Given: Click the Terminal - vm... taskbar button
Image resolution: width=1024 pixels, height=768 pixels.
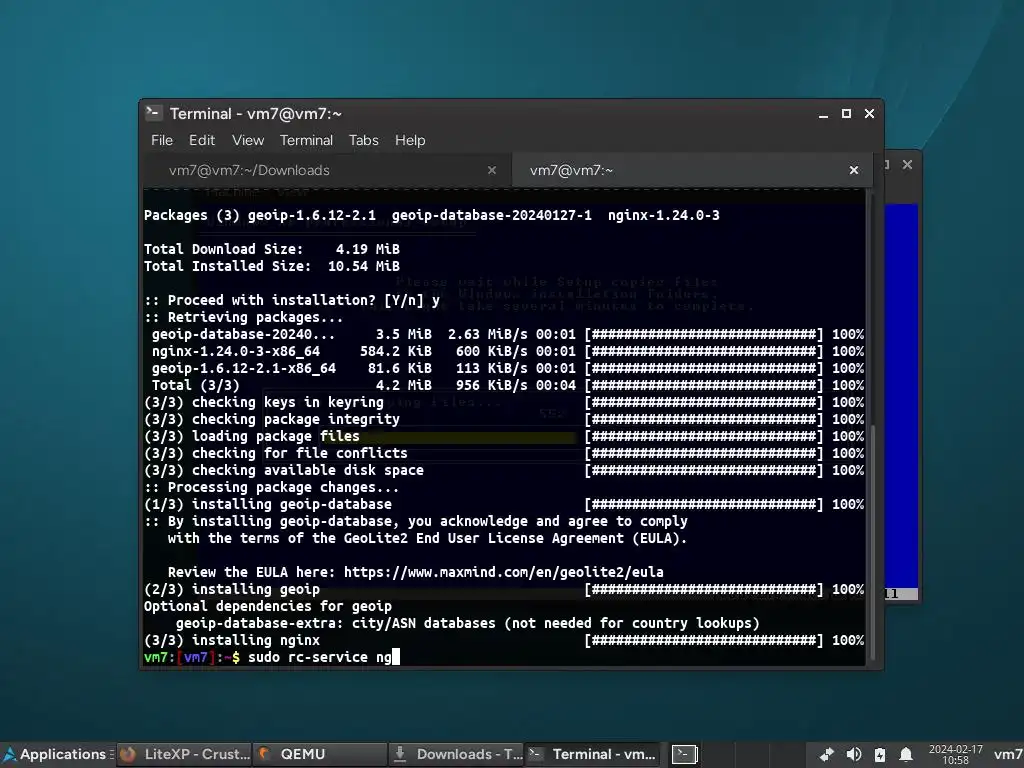Looking at the screenshot, I should click(x=592, y=754).
